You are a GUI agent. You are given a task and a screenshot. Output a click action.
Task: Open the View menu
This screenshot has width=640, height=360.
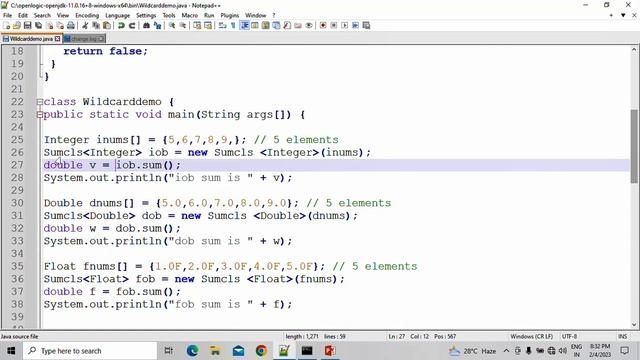pos(62,16)
